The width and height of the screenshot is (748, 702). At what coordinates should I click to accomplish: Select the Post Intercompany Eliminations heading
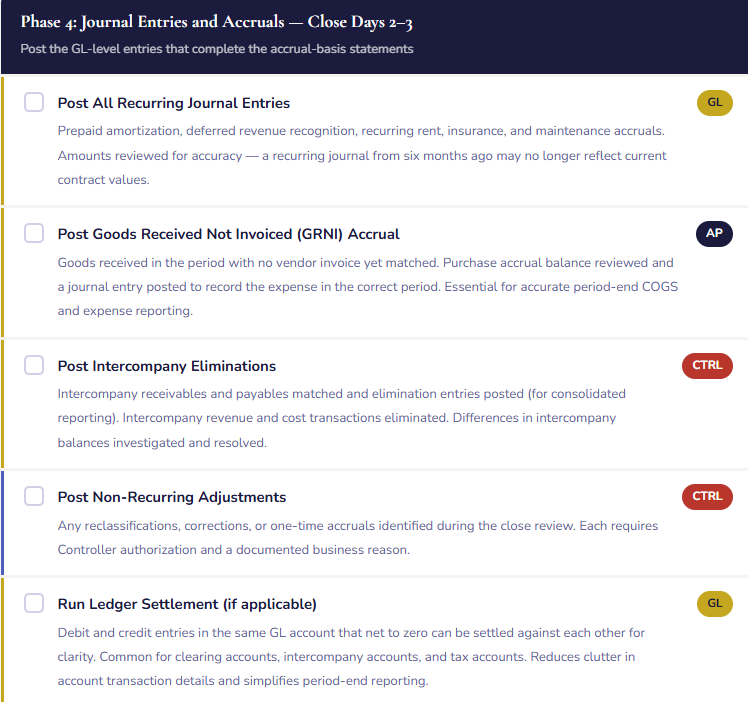(x=167, y=366)
